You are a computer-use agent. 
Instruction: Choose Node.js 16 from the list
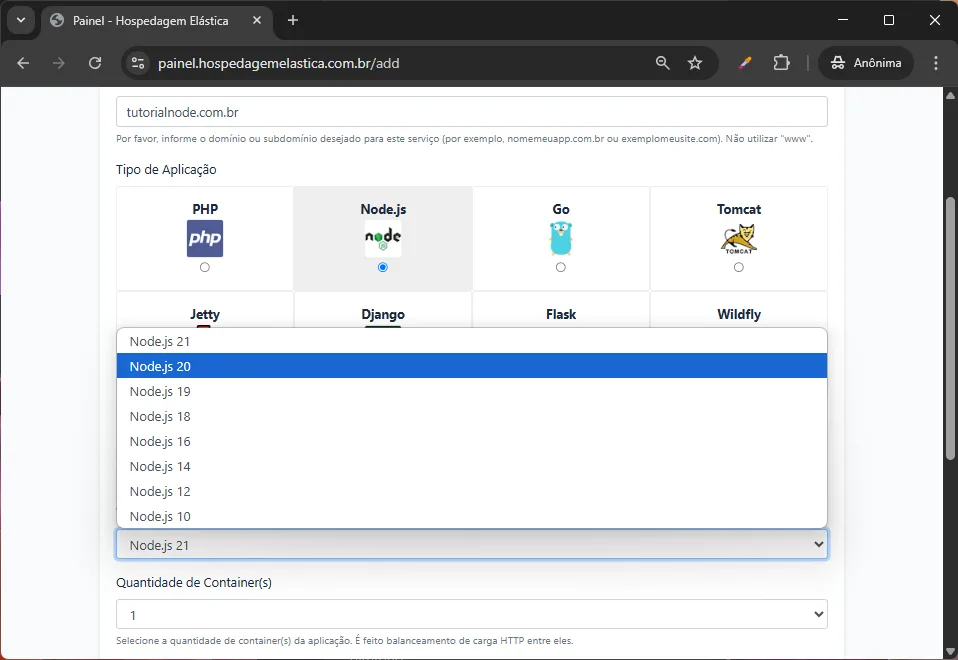(x=472, y=441)
